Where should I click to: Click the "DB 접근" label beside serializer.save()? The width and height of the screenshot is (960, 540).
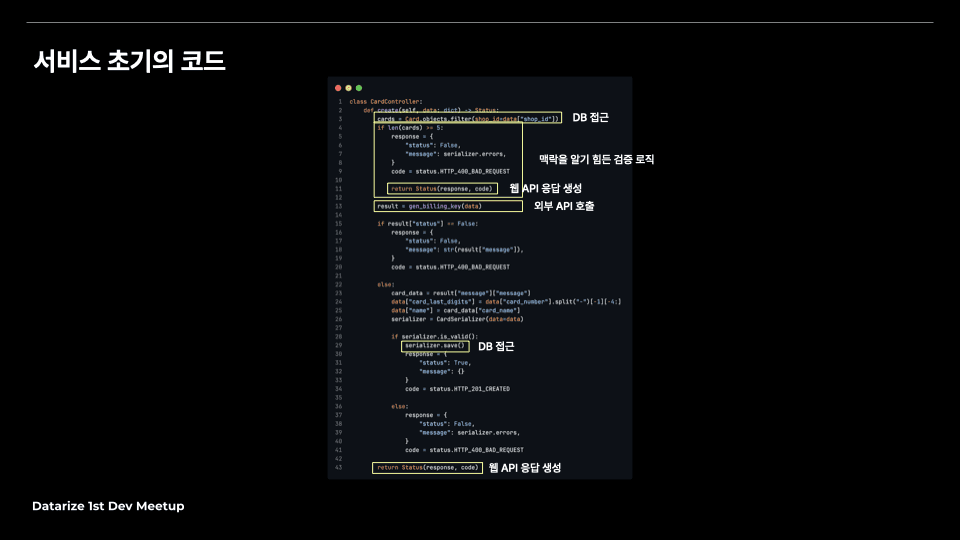(x=496, y=347)
